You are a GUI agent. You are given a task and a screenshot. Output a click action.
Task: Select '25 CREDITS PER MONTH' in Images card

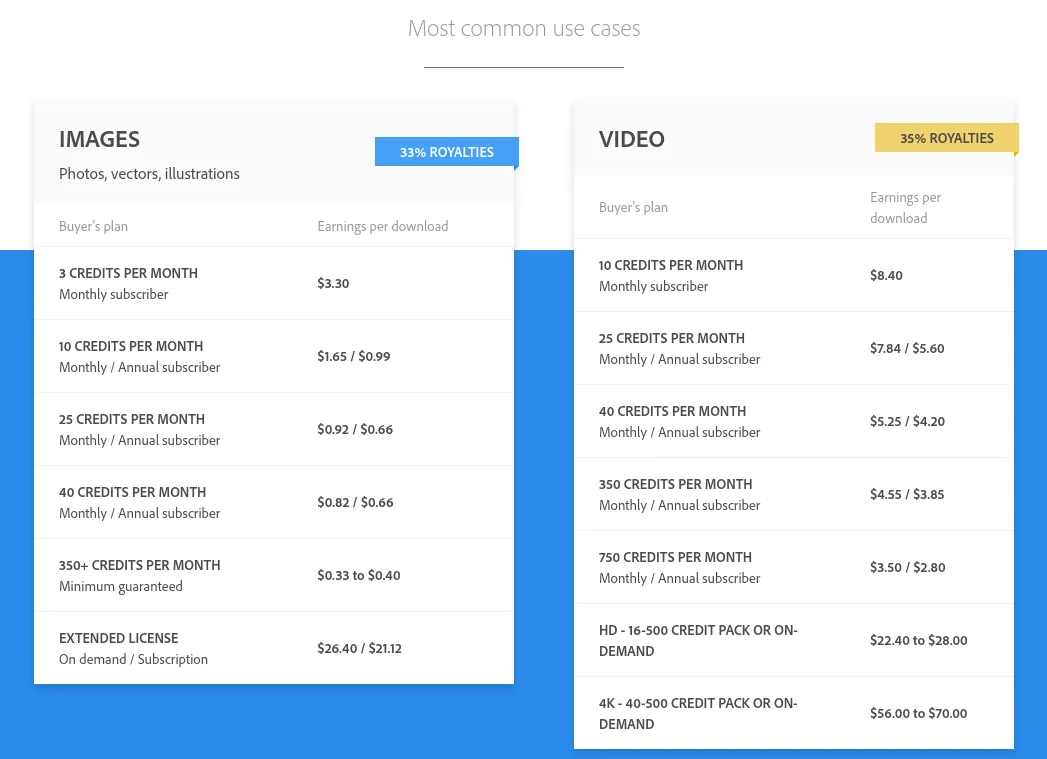tap(132, 419)
